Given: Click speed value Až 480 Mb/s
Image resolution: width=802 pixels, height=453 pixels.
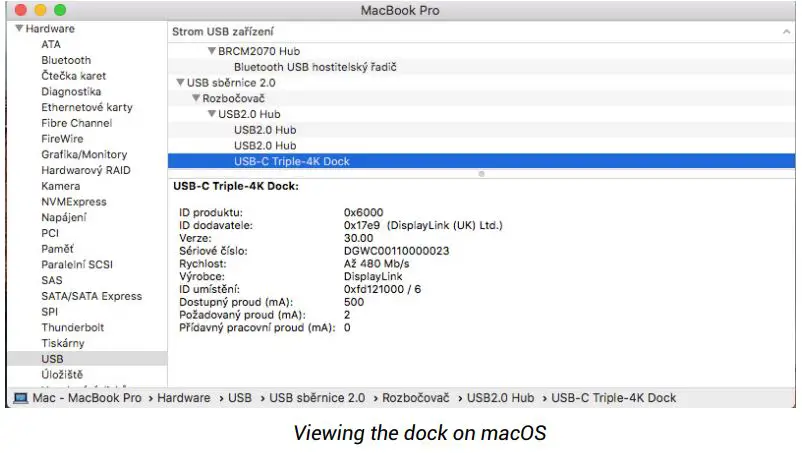Looking at the screenshot, I should pyautogui.click(x=376, y=264).
